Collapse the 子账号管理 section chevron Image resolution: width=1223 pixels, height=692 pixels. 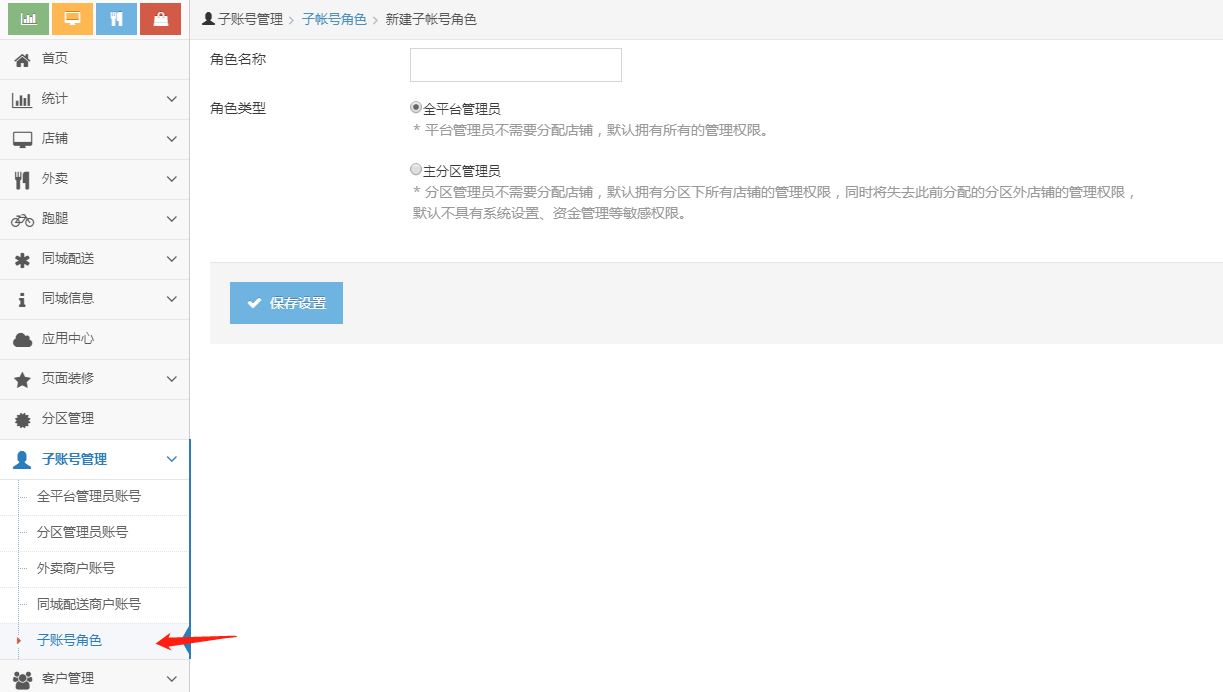coord(171,459)
